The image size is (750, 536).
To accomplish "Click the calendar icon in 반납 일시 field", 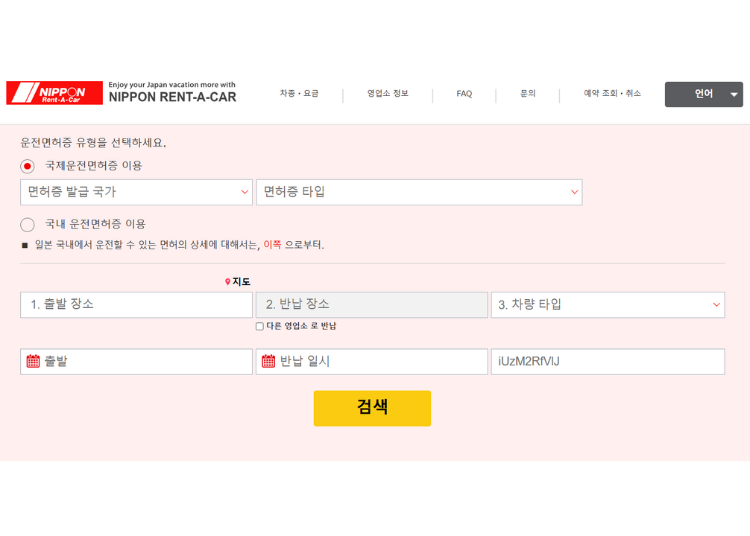I will [x=268, y=361].
